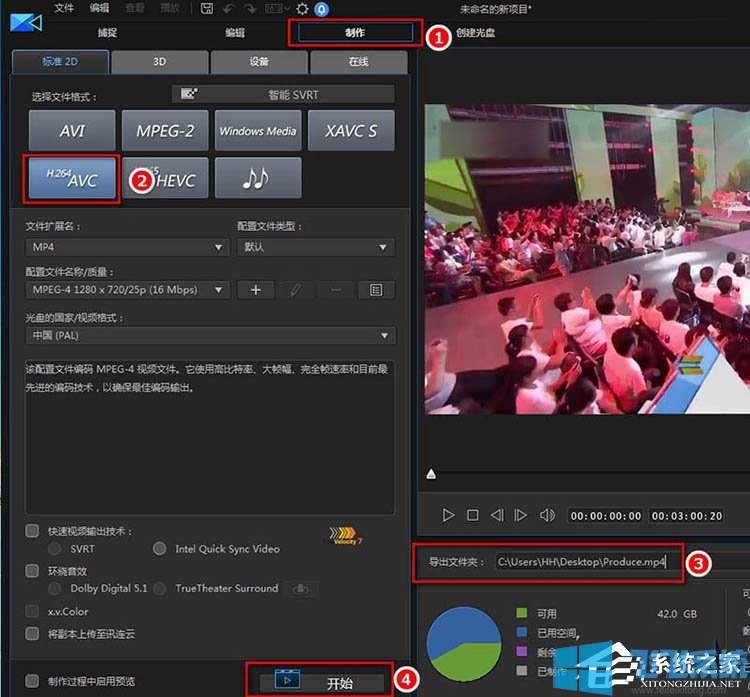
Task: Open the China (PAL) country format dropdown
Action: pos(210,336)
